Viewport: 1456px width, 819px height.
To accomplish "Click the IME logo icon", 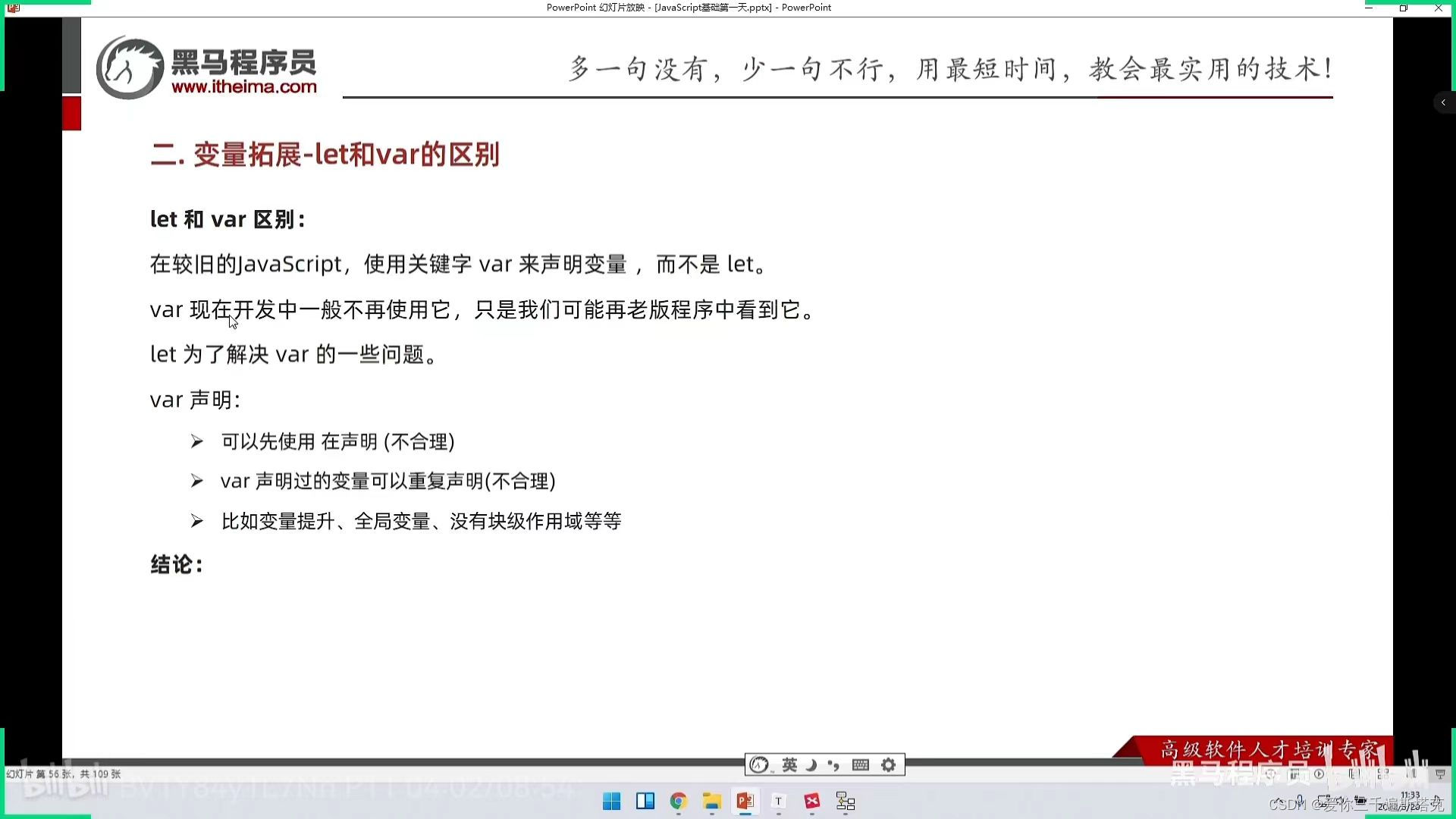I will (x=759, y=765).
